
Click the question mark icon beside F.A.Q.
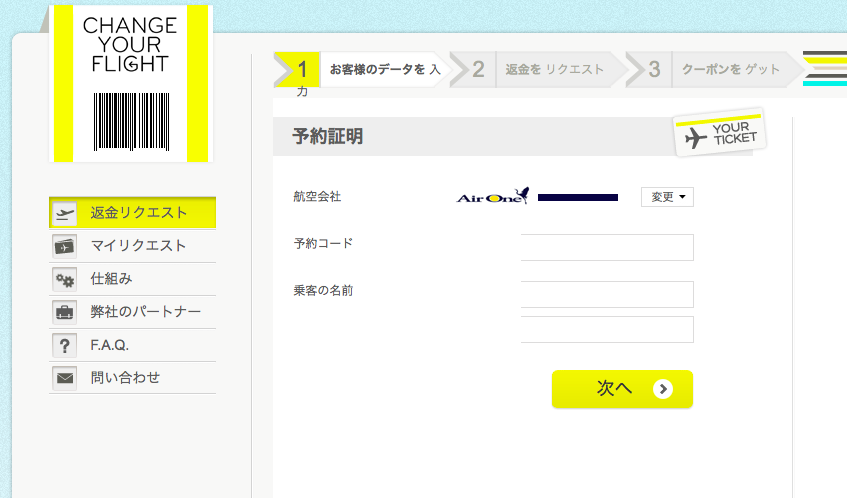(x=64, y=345)
